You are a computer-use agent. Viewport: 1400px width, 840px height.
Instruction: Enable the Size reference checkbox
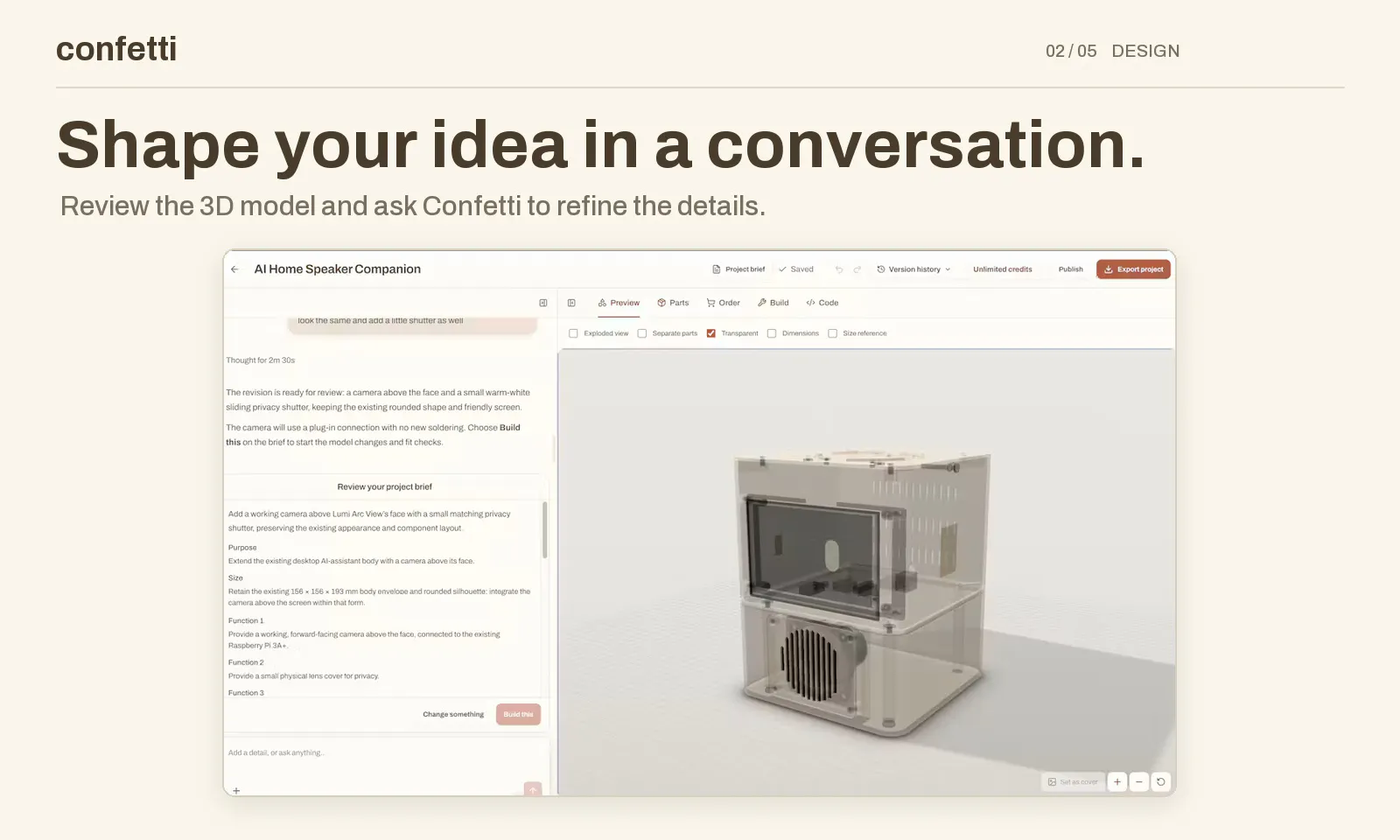click(833, 333)
